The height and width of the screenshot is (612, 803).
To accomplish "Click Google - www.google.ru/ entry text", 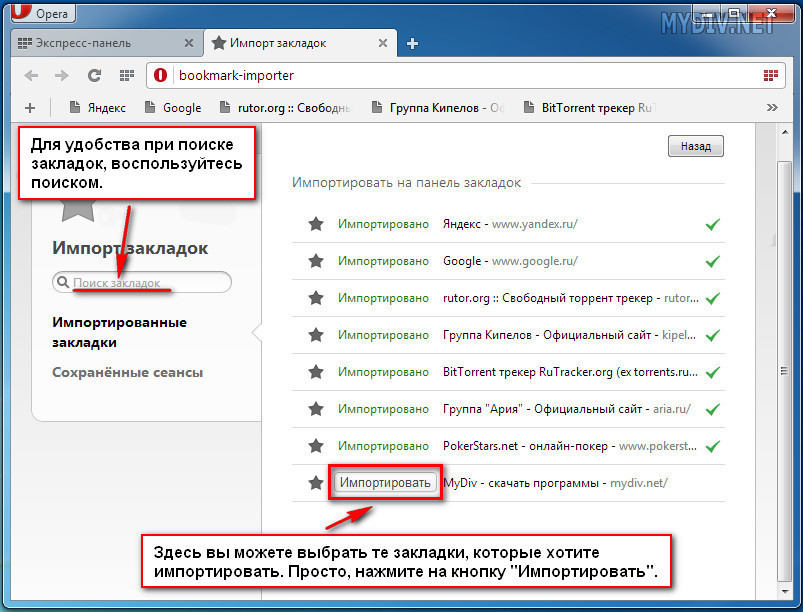I will point(510,261).
